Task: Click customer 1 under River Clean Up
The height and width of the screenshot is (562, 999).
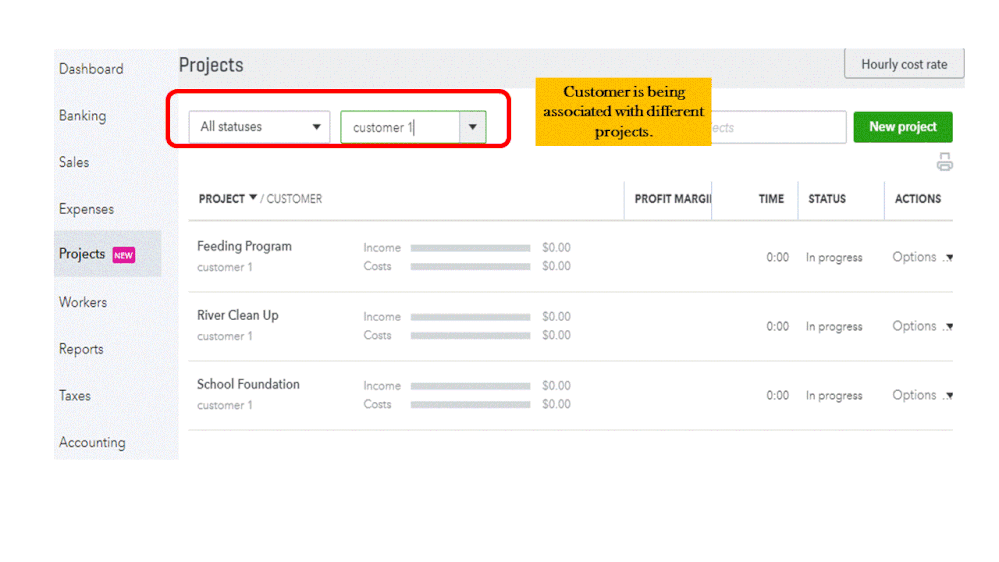Action: click(x=224, y=336)
